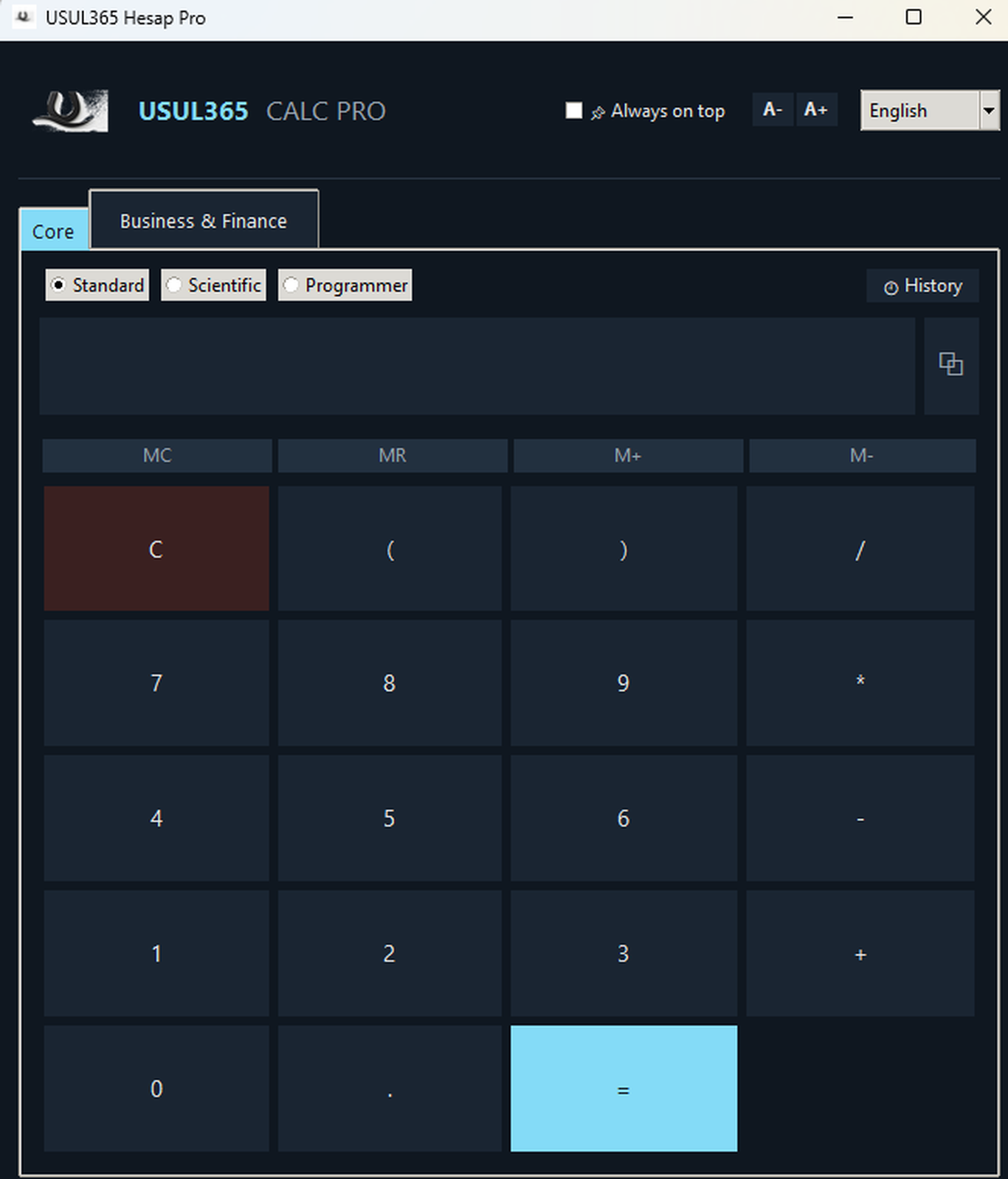Click the division slash key
1008x1179 pixels.
(860, 548)
